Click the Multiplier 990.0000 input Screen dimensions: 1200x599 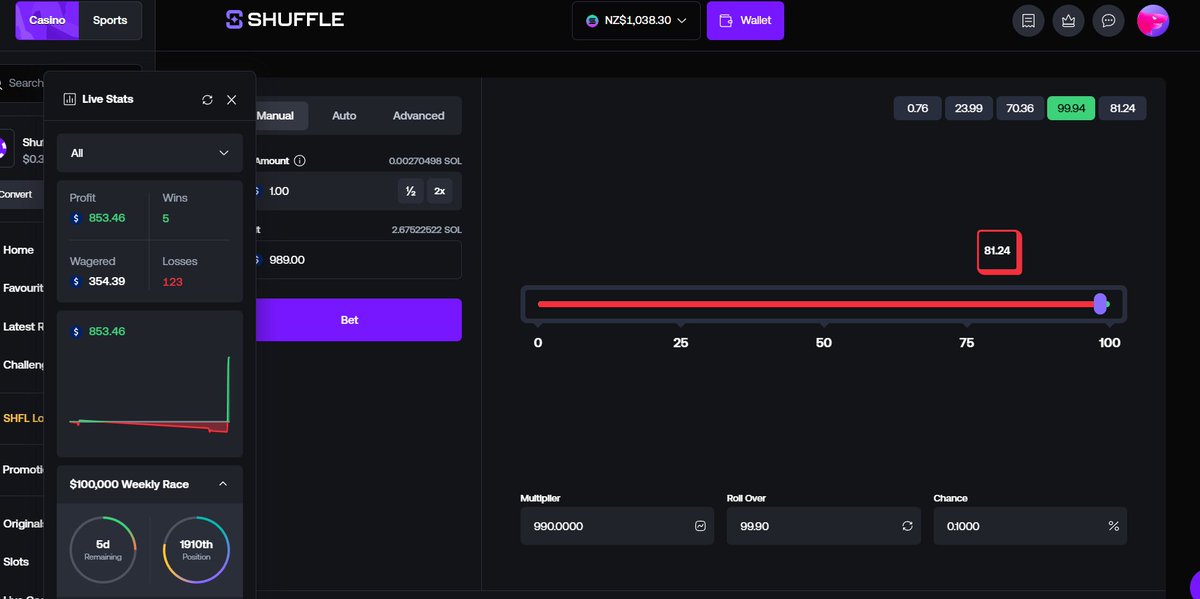tap(617, 526)
